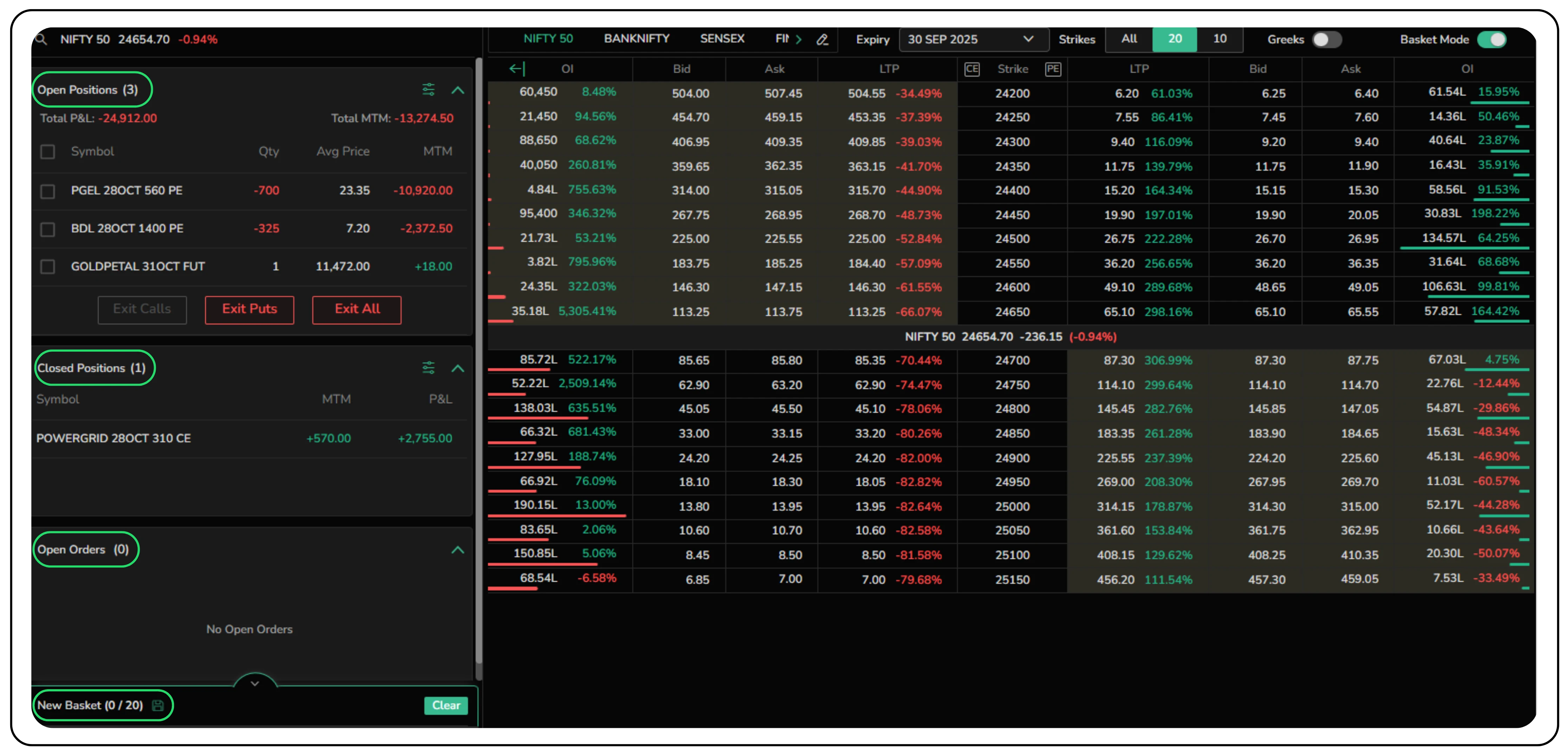Switch to the BANKNIFTY tab
The width and height of the screenshot is (1568, 756).
(636, 38)
